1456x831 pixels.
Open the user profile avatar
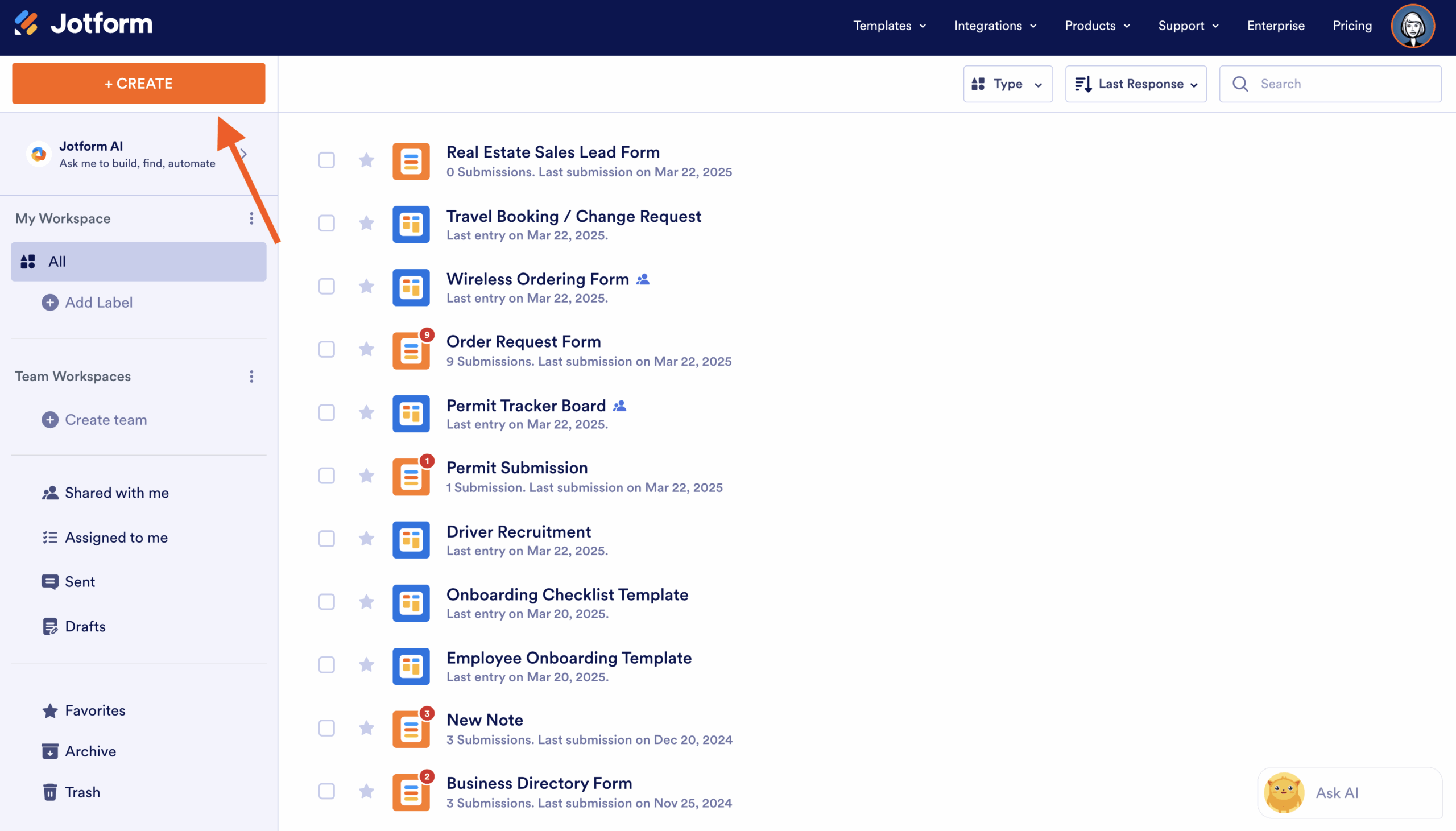point(1412,26)
